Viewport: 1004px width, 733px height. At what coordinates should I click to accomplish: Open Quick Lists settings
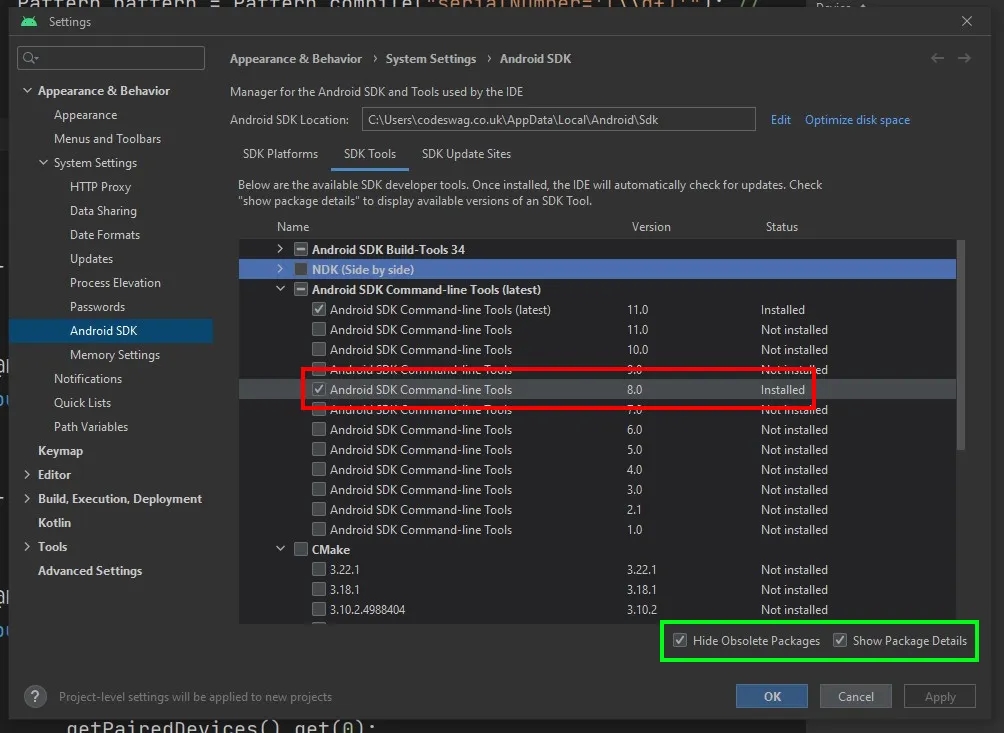pos(83,403)
